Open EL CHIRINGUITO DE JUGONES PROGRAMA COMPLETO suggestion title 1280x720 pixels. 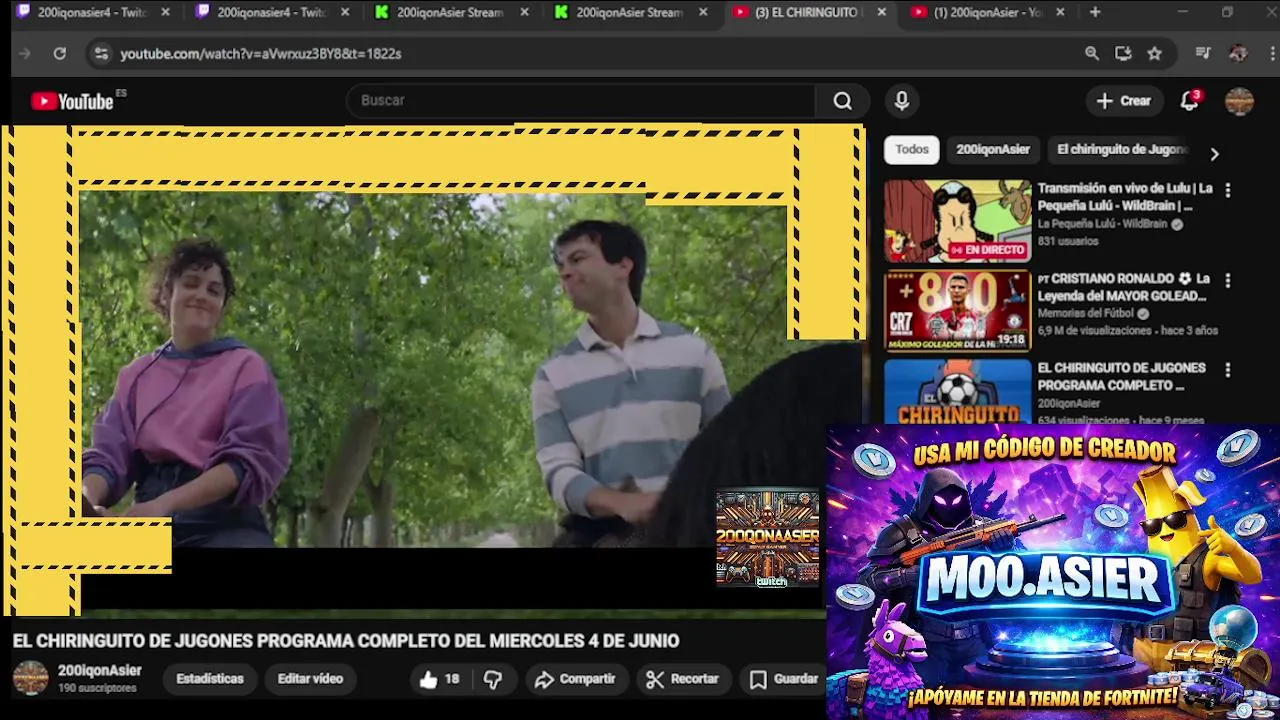(x=1121, y=377)
